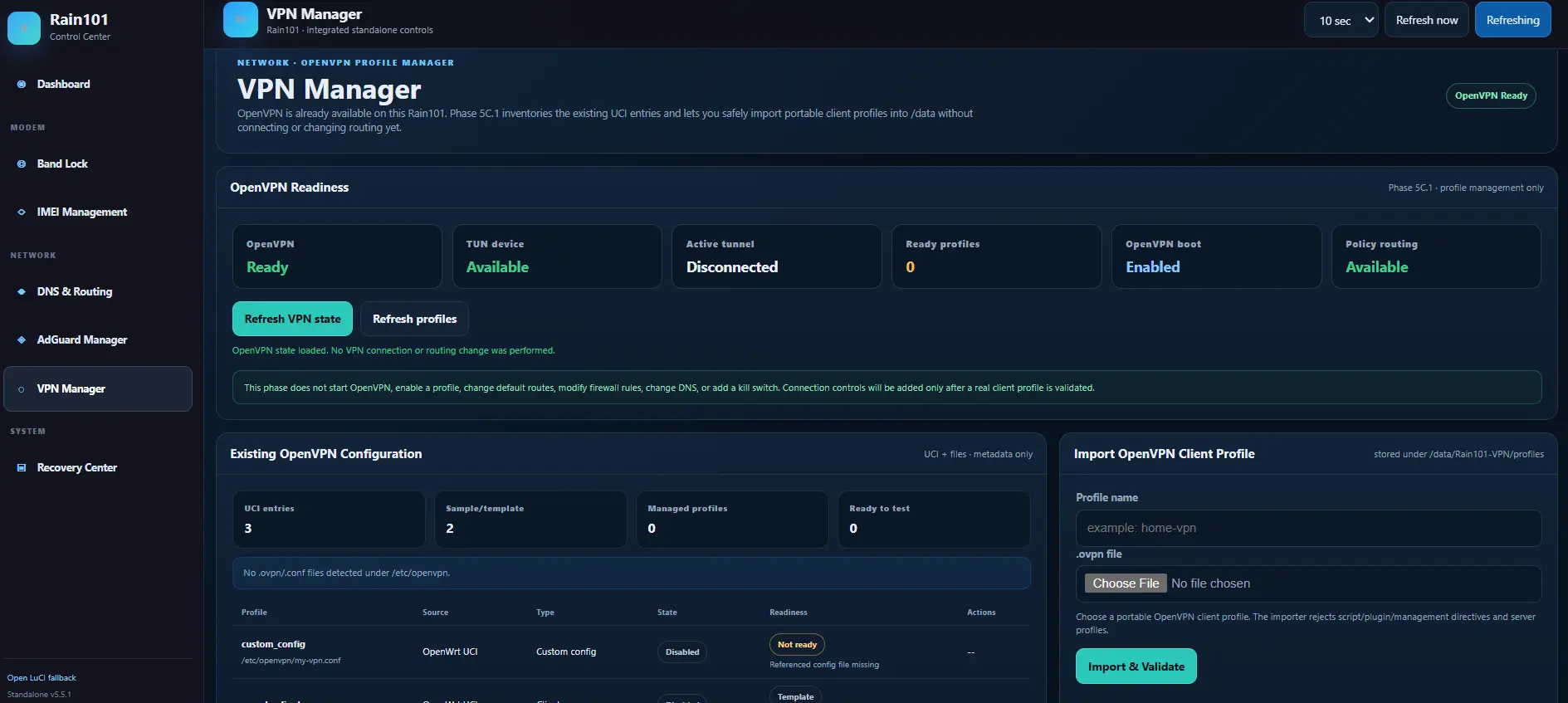Click the Existing OpenVPN Configuration heading

[325, 454]
